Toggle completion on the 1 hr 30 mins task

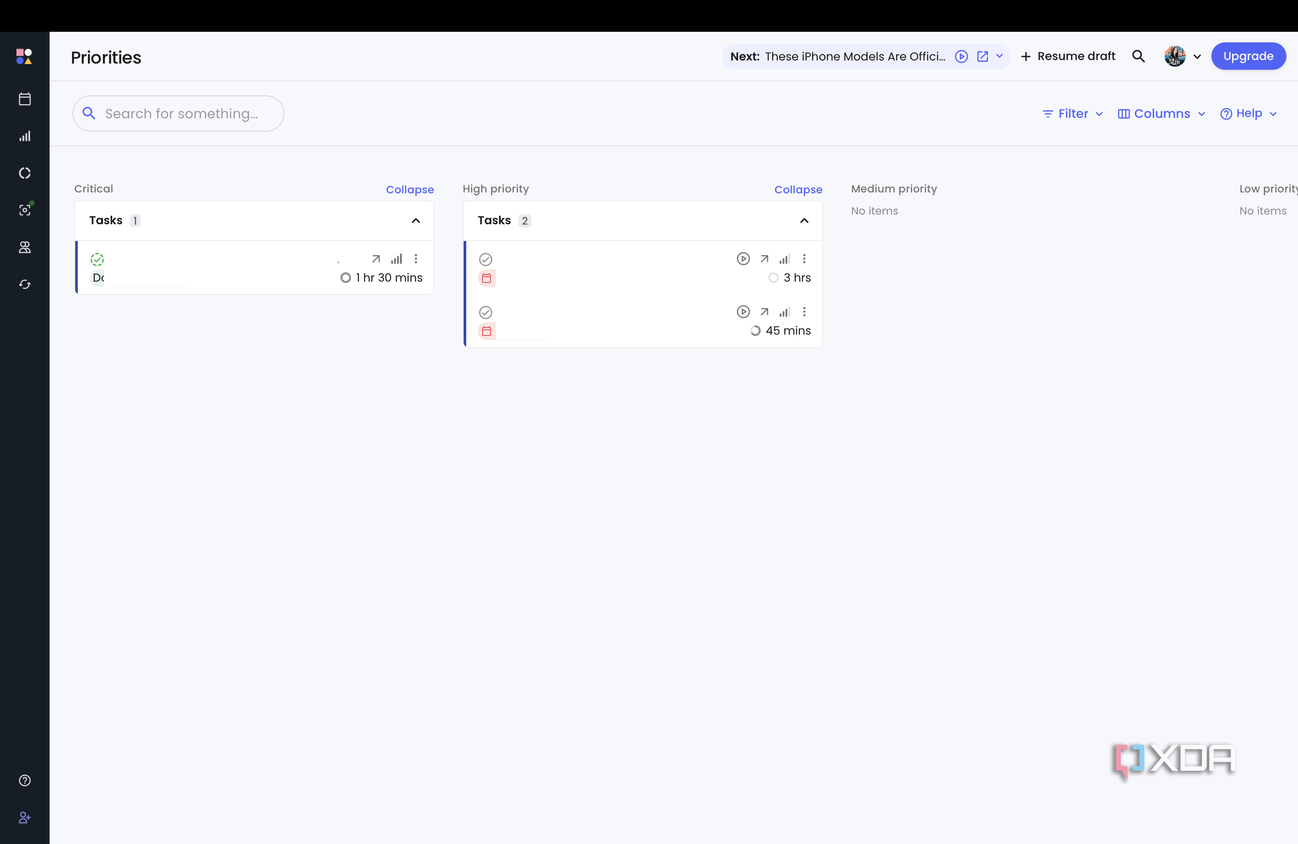coord(97,259)
